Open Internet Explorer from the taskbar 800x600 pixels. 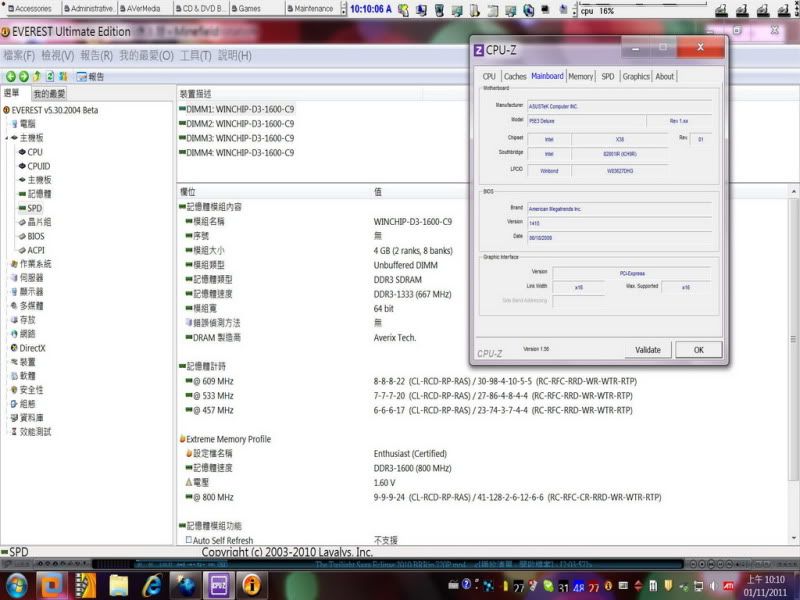click(x=152, y=585)
